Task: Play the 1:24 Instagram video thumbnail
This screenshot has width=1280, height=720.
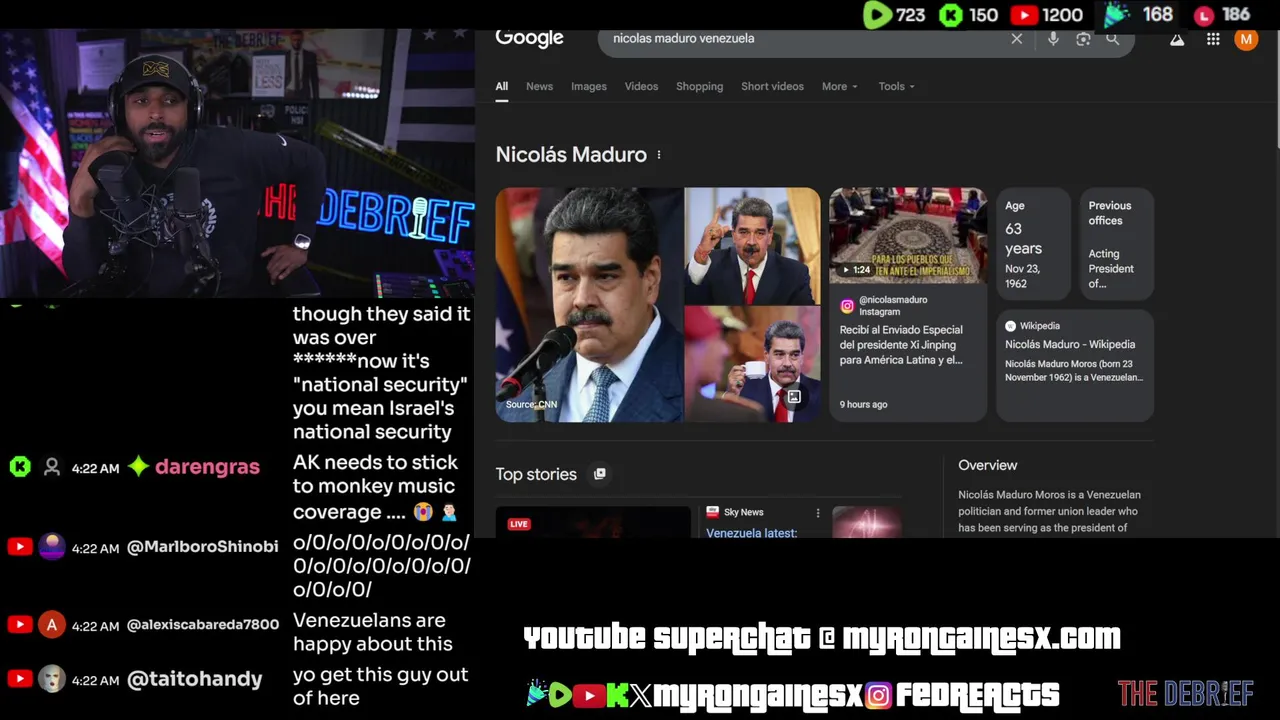Action: pyautogui.click(x=908, y=234)
